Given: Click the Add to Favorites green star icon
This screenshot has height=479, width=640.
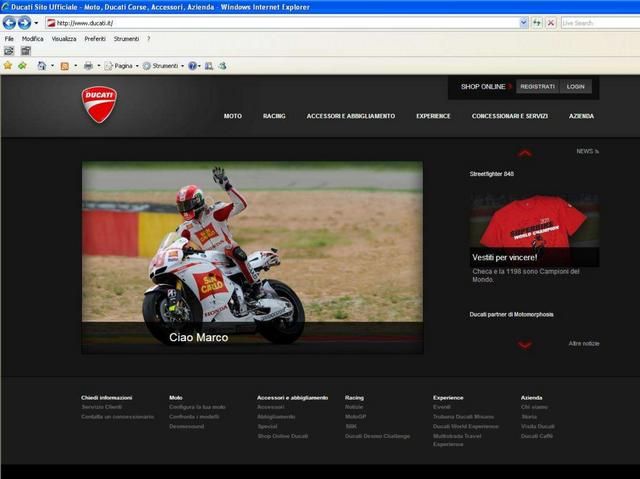Looking at the screenshot, I should click(22, 65).
